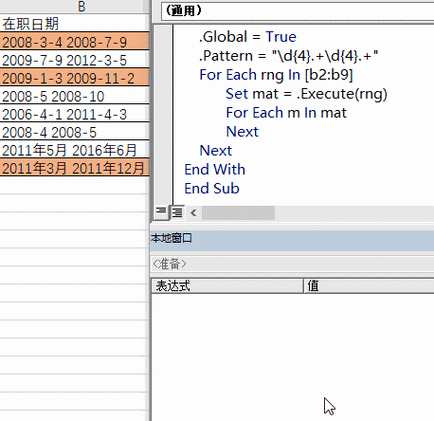Viewport: 434px width, 421px height.
Task: Select cell with 2009-7-9 2012-3-5
Action: (74, 60)
